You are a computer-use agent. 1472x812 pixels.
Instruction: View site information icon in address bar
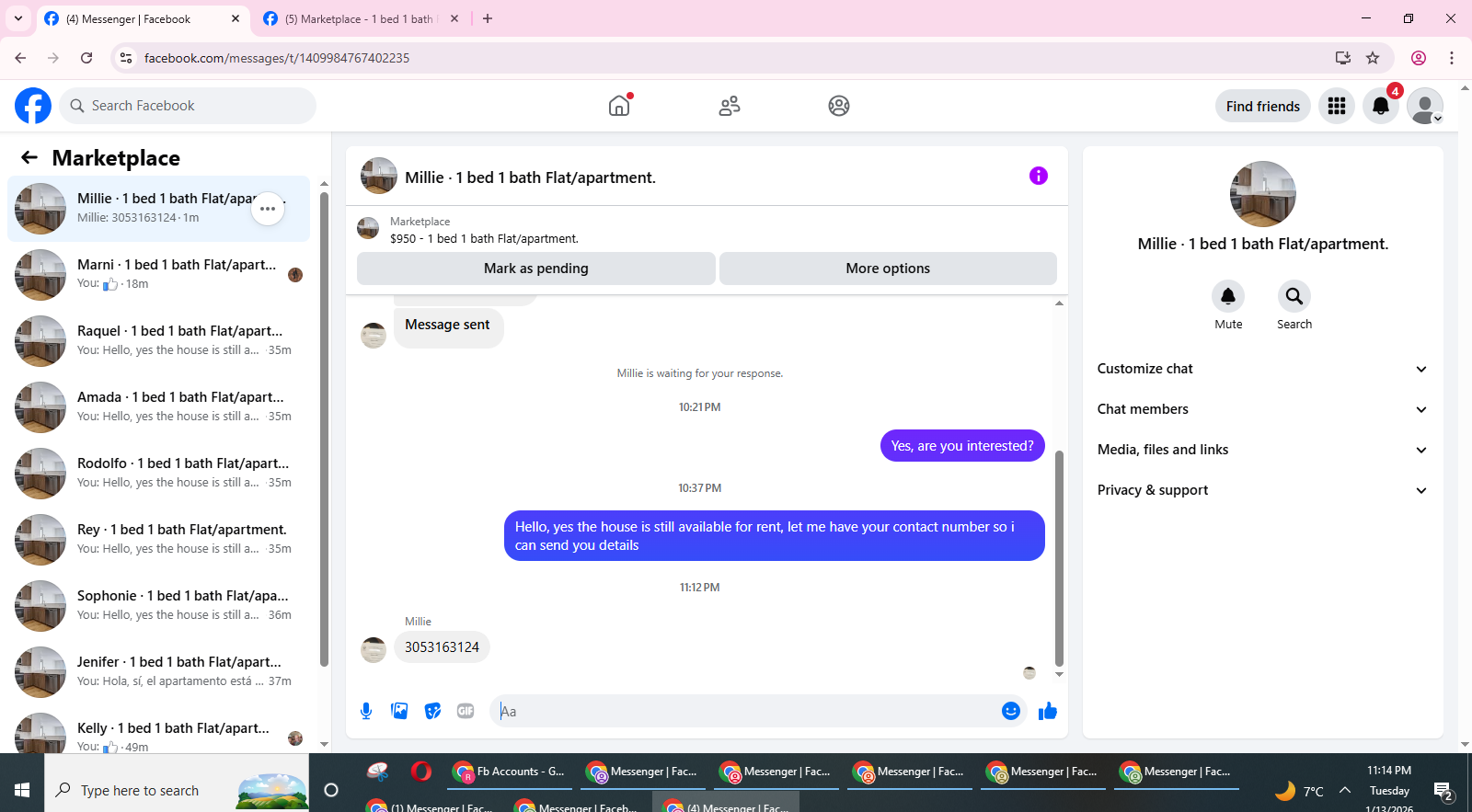126,58
